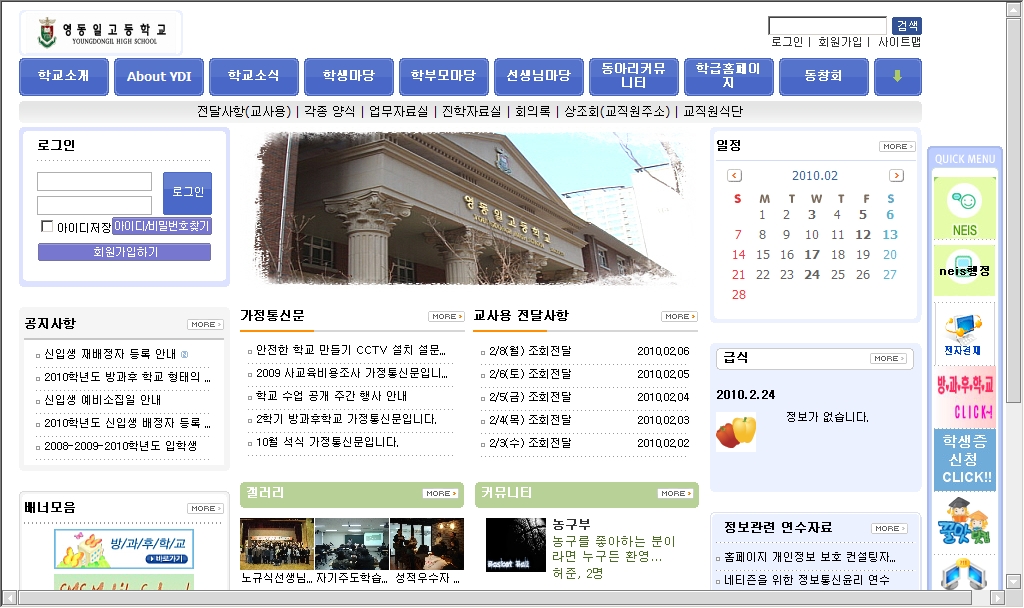Go to previous month in calendar
Image resolution: width=1024 pixels, height=608 pixels.
tap(735, 175)
